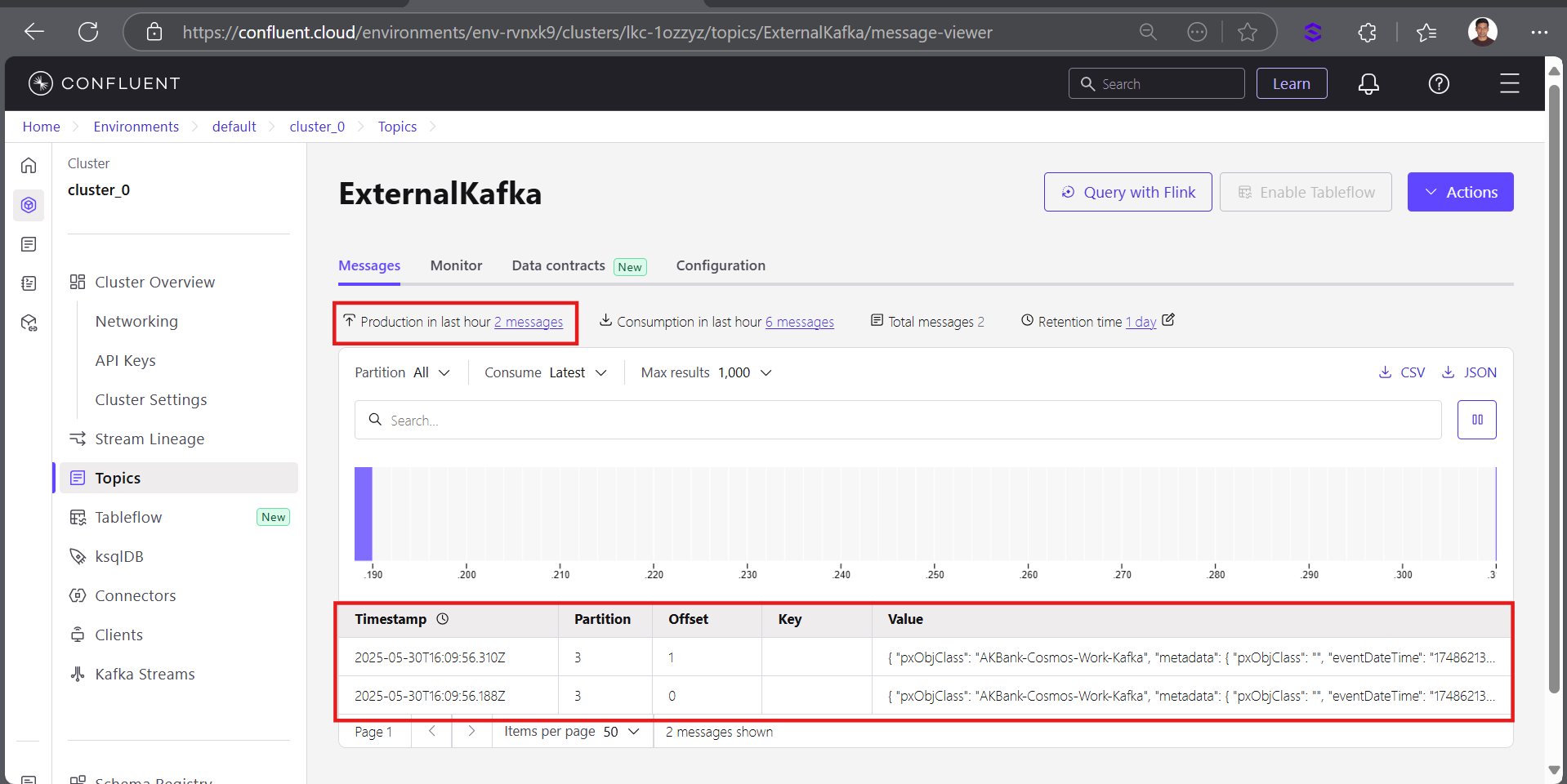Click the purple histogram bar at 190
Screen dimensions: 1567x784
(x=364, y=514)
